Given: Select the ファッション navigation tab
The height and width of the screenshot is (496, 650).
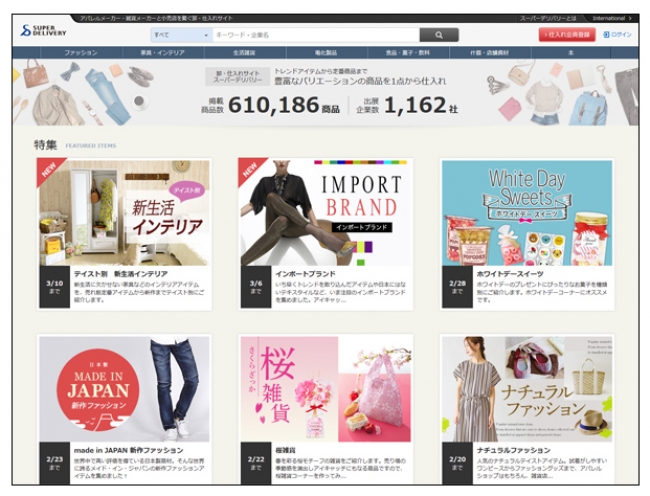Looking at the screenshot, I should 81,51.
